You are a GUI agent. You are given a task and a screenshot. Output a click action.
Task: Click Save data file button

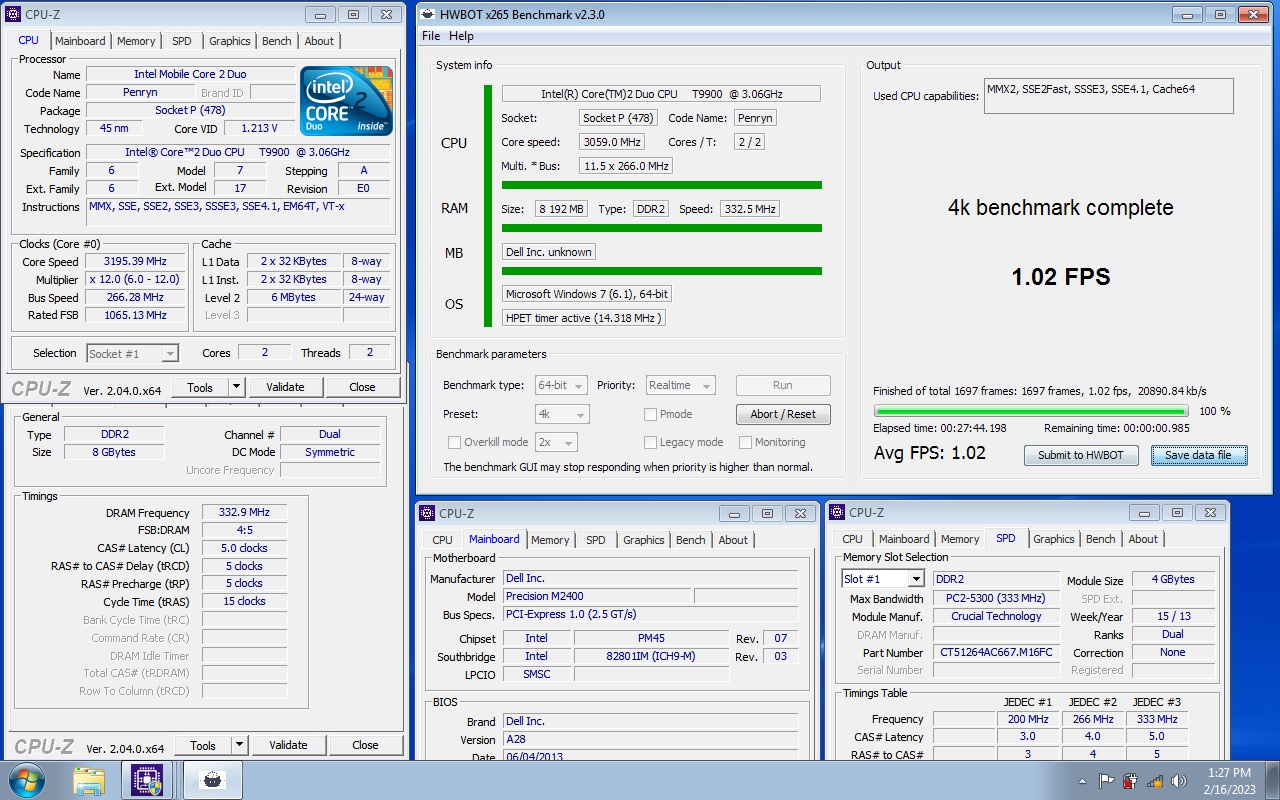point(1198,455)
